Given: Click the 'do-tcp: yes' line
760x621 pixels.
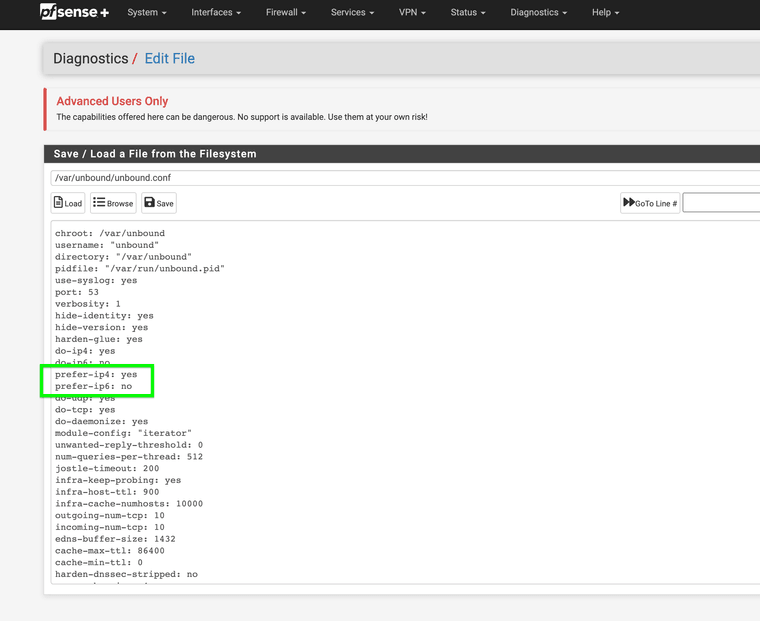Looking at the screenshot, I should point(85,410).
